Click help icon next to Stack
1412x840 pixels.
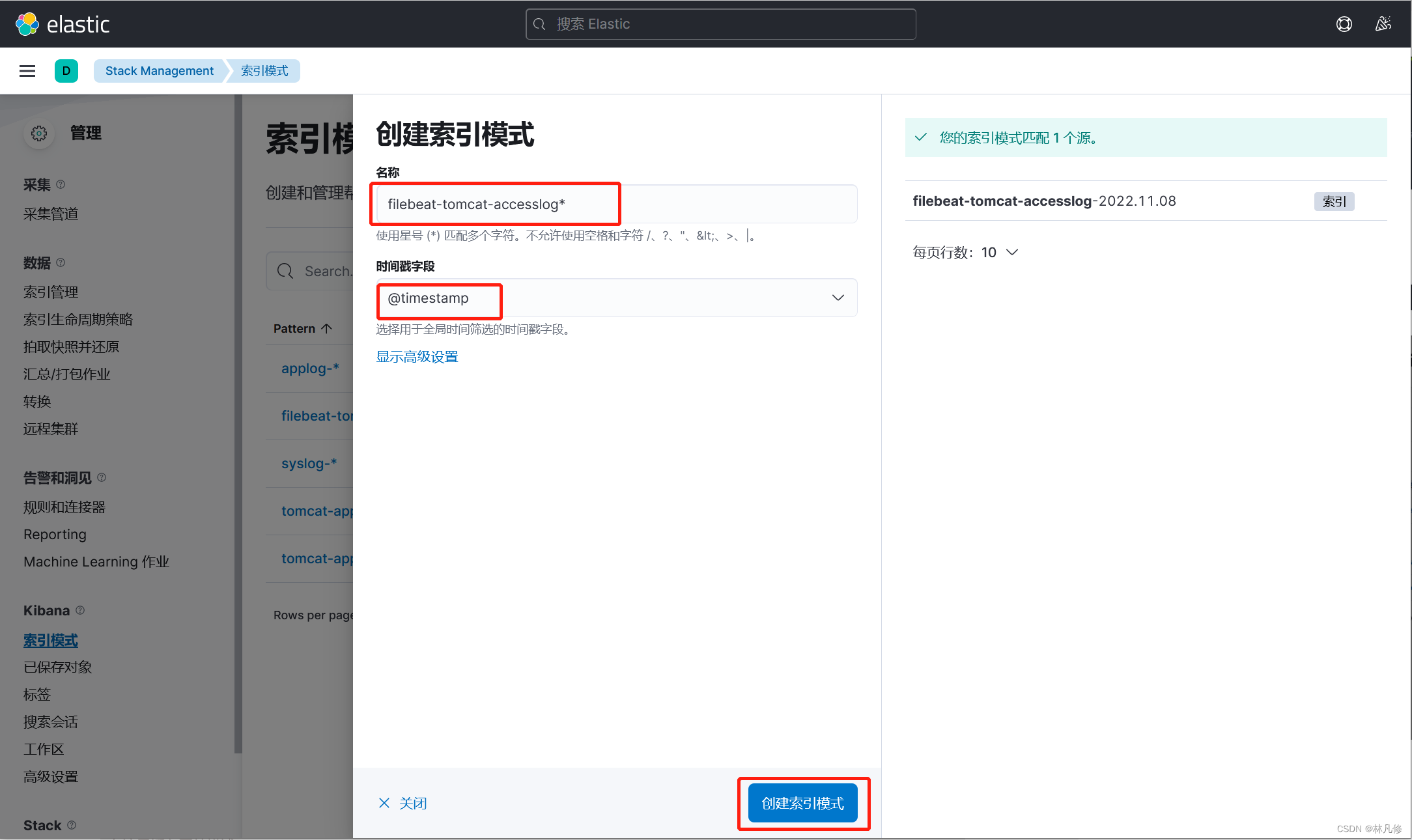point(72,825)
